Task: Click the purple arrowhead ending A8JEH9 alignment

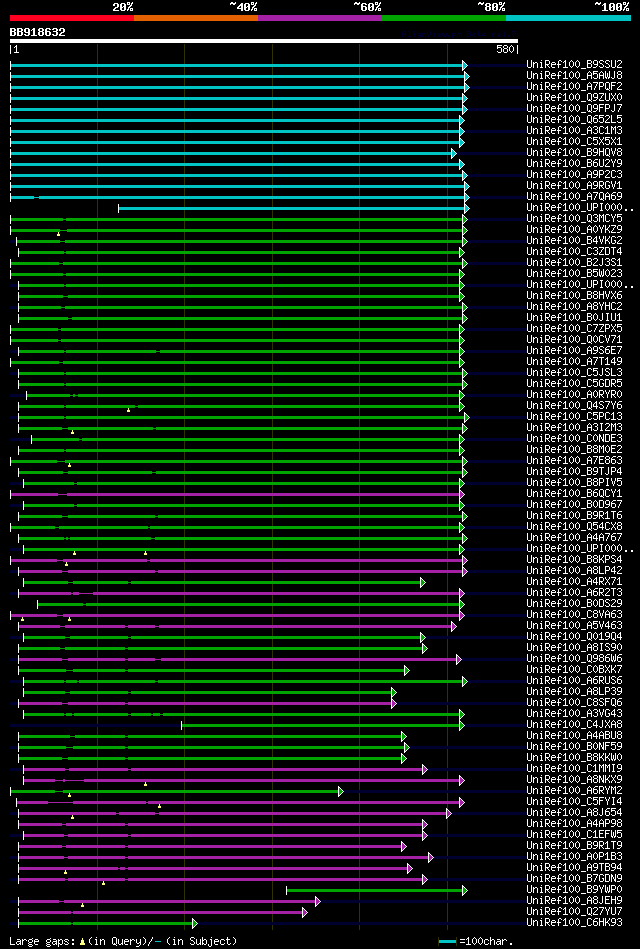Action: click(317, 901)
